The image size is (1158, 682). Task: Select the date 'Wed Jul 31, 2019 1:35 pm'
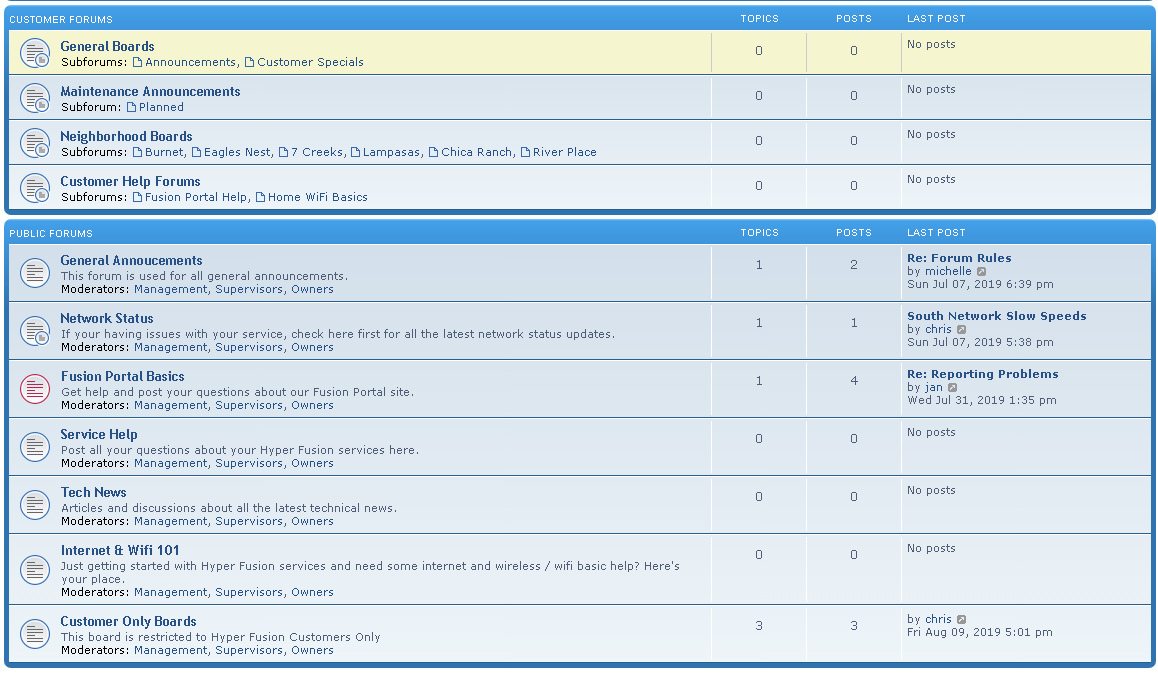(981, 400)
